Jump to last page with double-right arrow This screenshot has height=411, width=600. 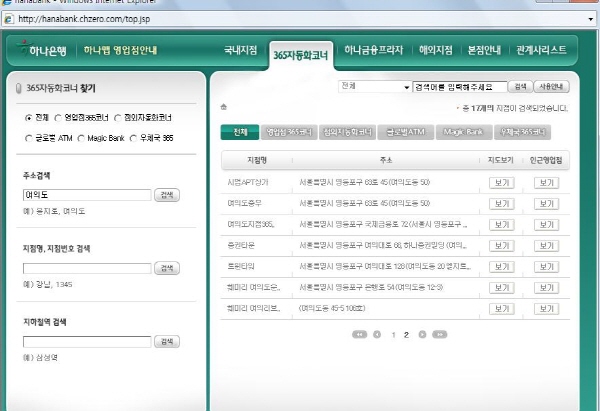tap(439, 334)
